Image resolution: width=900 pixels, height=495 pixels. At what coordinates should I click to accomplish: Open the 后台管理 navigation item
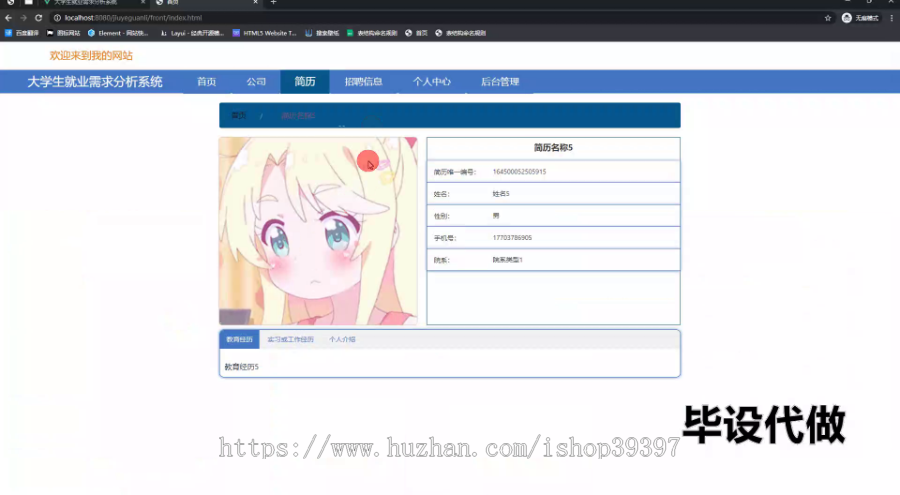(500, 82)
